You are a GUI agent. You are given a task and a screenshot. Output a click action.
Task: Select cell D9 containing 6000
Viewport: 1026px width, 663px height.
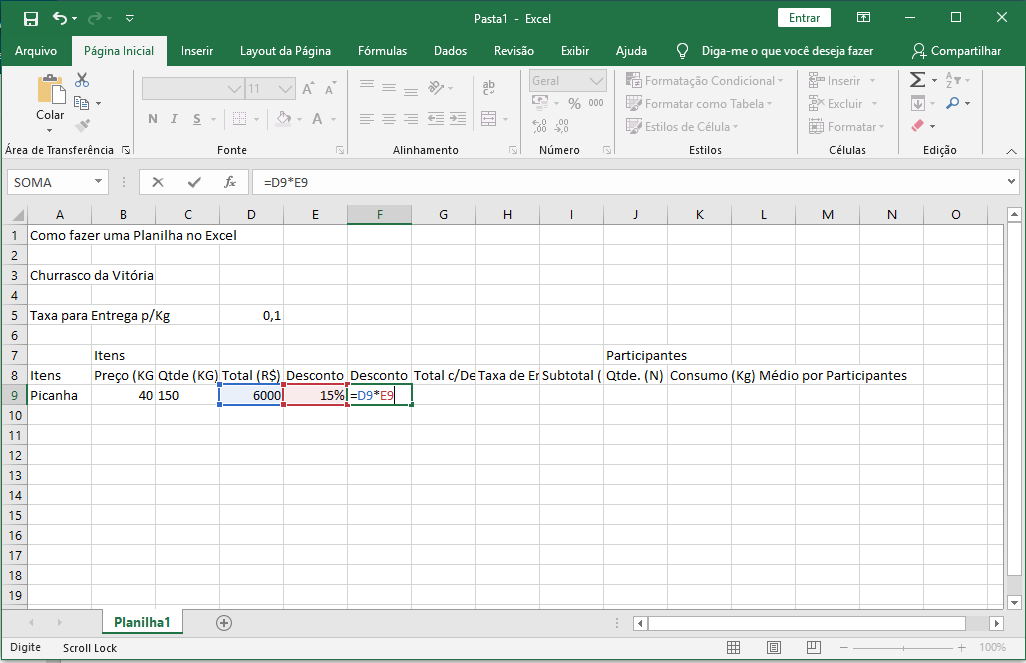[x=251, y=395]
